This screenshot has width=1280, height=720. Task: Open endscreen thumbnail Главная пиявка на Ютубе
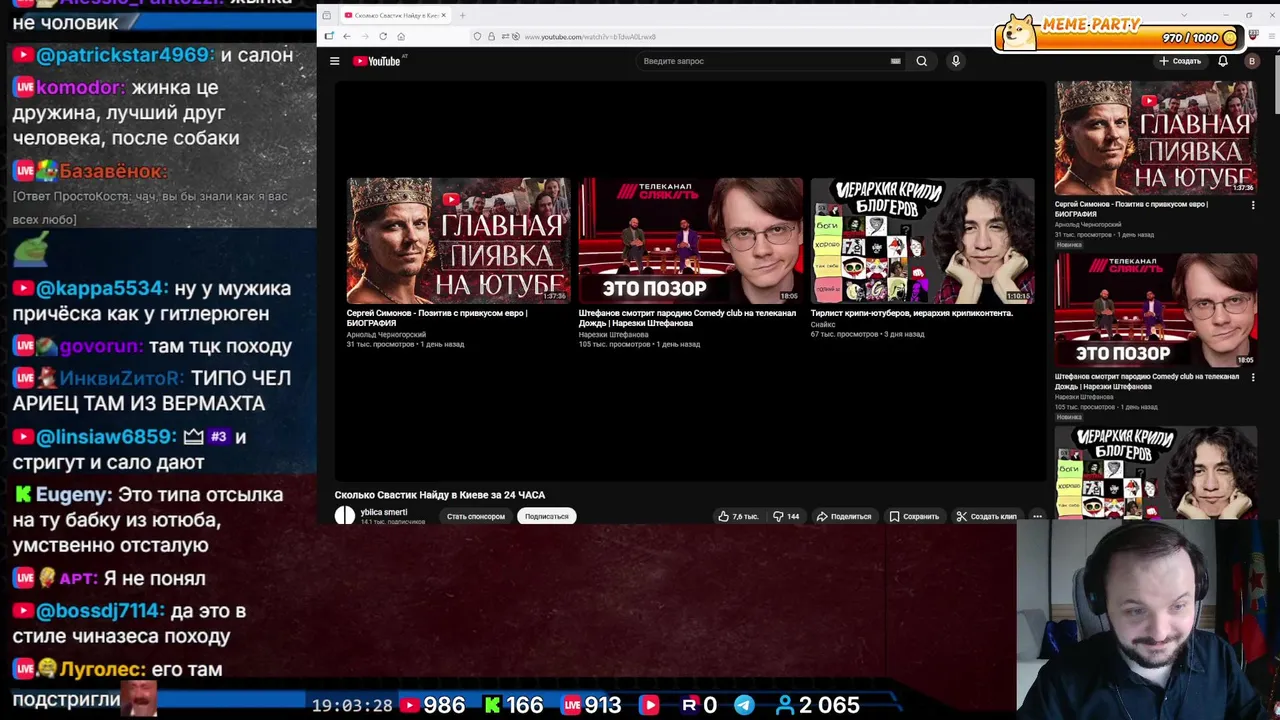click(x=458, y=240)
